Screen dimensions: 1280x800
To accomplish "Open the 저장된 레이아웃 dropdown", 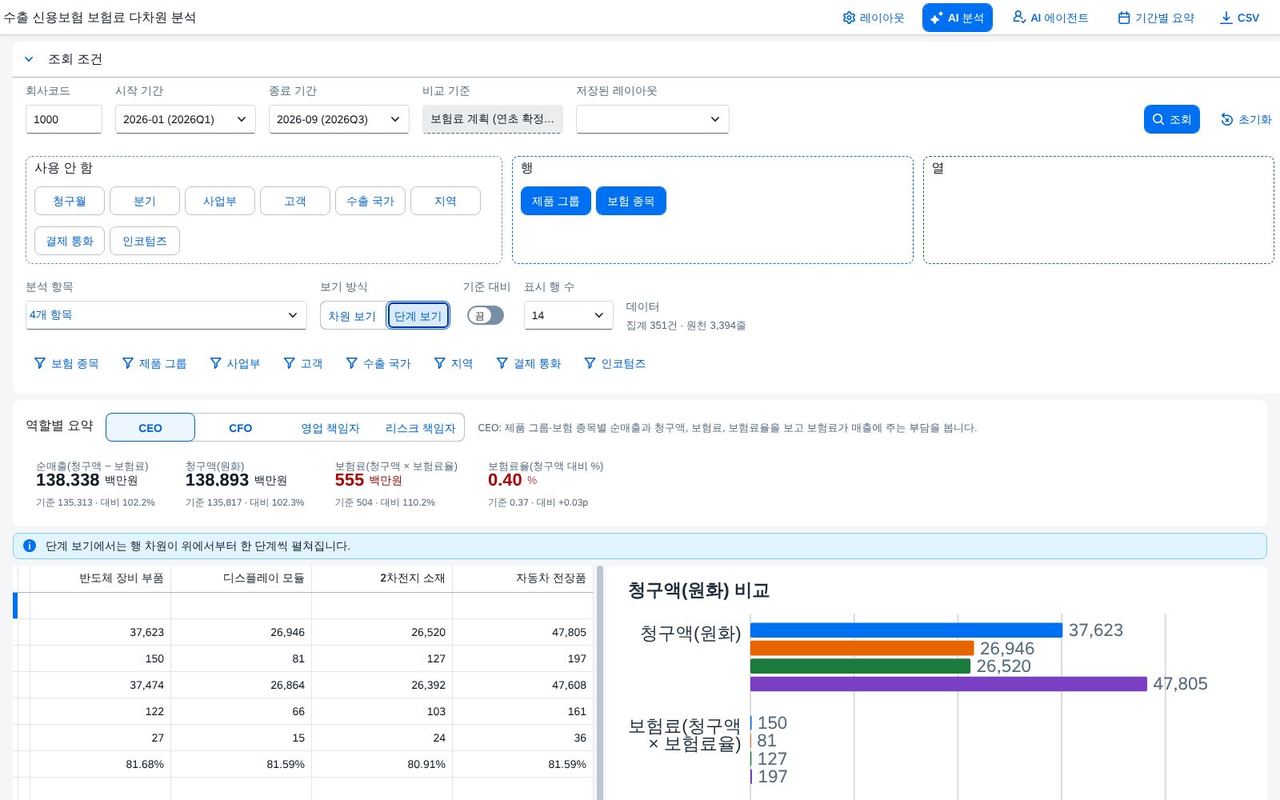I will (x=652, y=119).
